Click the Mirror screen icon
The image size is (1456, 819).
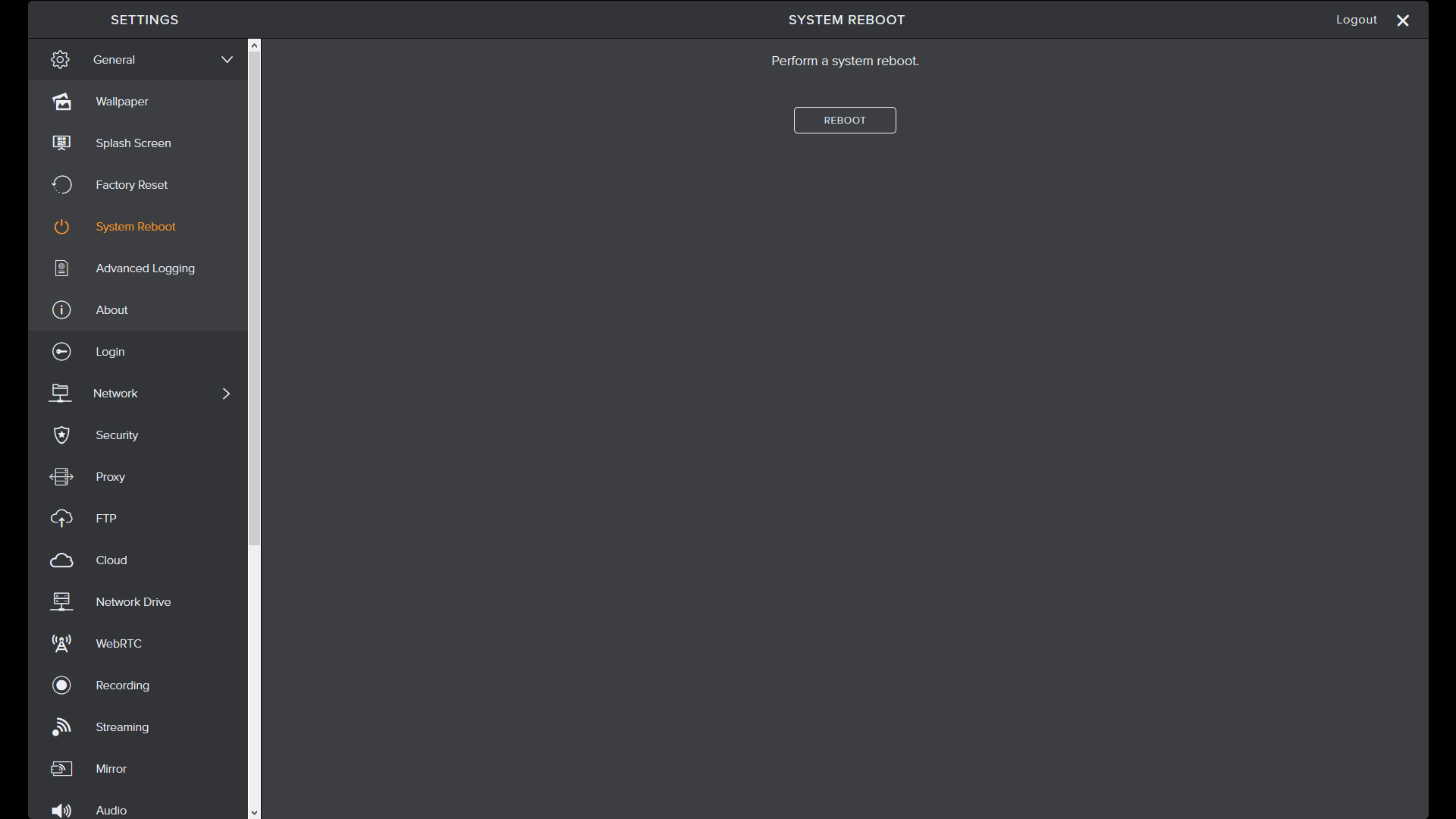(61, 768)
